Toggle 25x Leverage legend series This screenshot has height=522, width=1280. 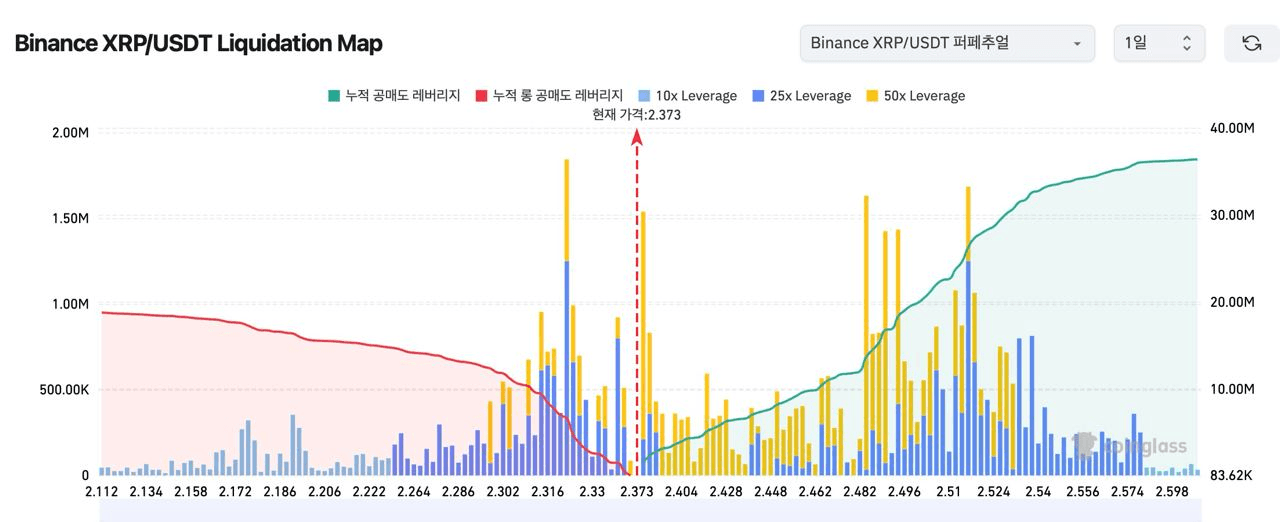pyautogui.click(x=801, y=96)
